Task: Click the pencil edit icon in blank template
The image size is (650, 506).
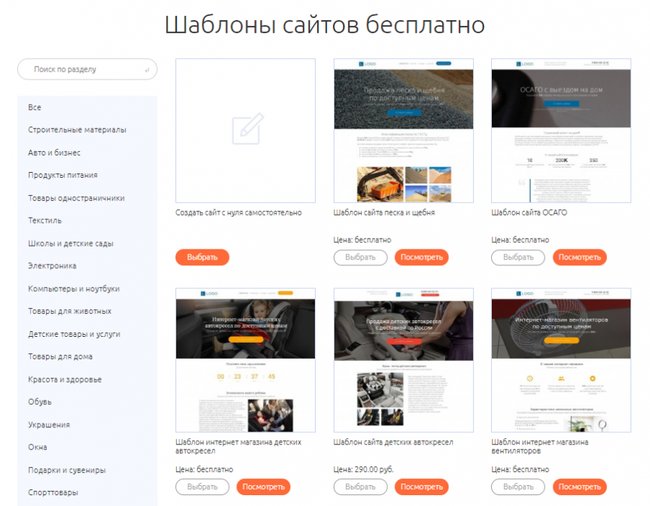Action: pos(245,130)
